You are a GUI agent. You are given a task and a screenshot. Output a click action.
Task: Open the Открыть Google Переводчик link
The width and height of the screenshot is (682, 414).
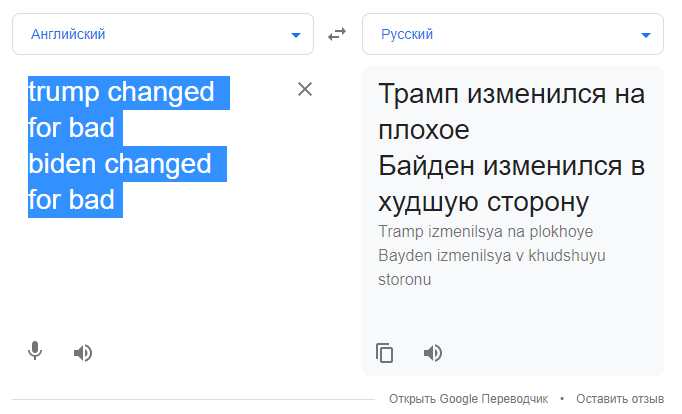coord(469,399)
